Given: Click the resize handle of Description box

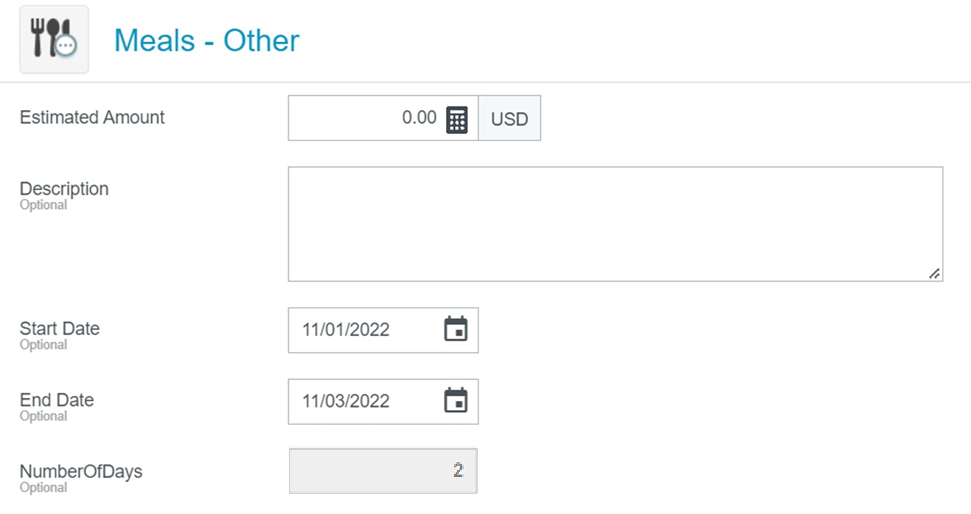Looking at the screenshot, I should (x=934, y=273).
